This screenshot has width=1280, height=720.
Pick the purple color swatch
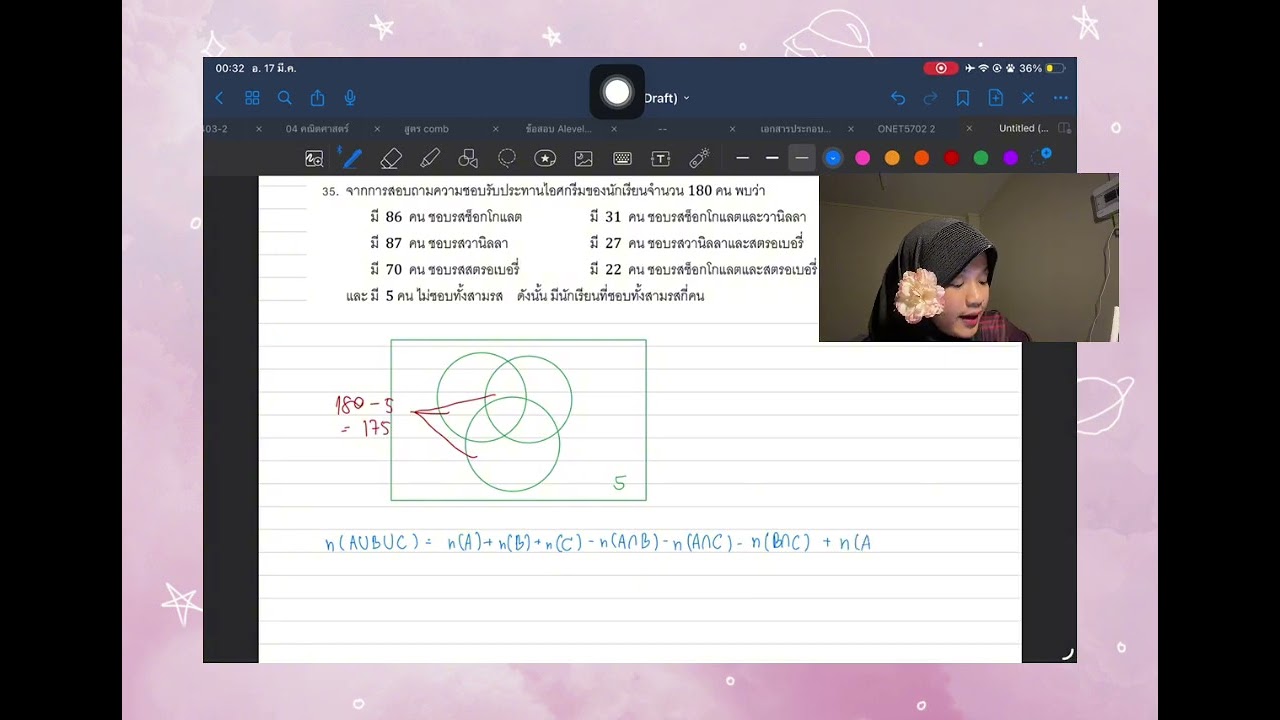[x=1011, y=158]
